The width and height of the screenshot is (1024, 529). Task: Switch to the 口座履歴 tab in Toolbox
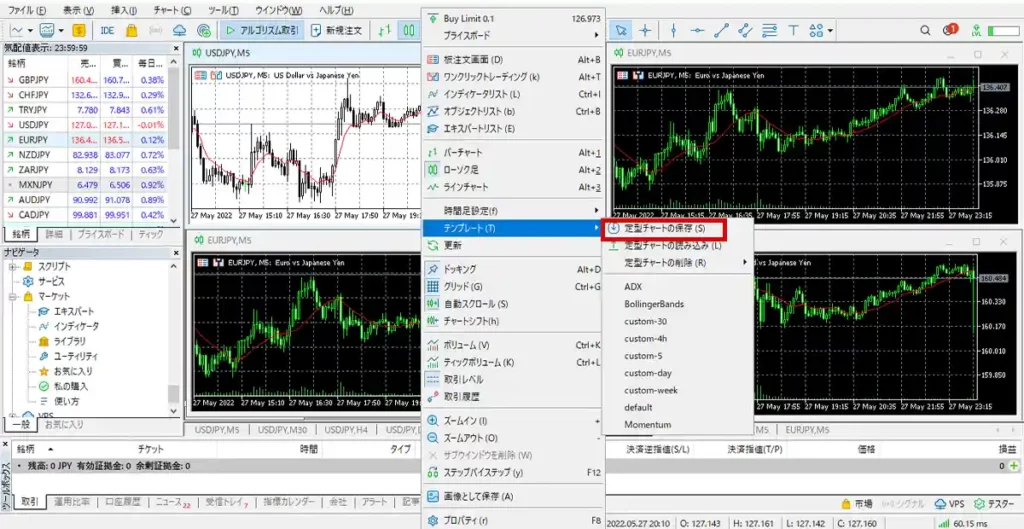123,501
